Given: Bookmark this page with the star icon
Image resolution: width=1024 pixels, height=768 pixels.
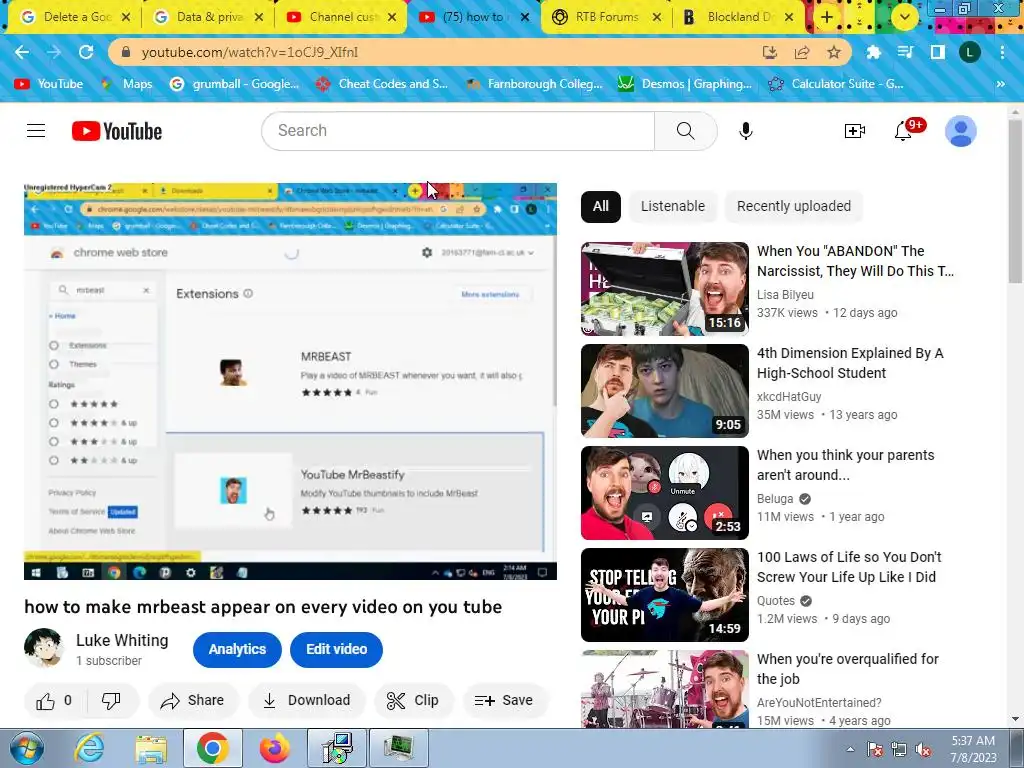Looking at the screenshot, I should 834,52.
